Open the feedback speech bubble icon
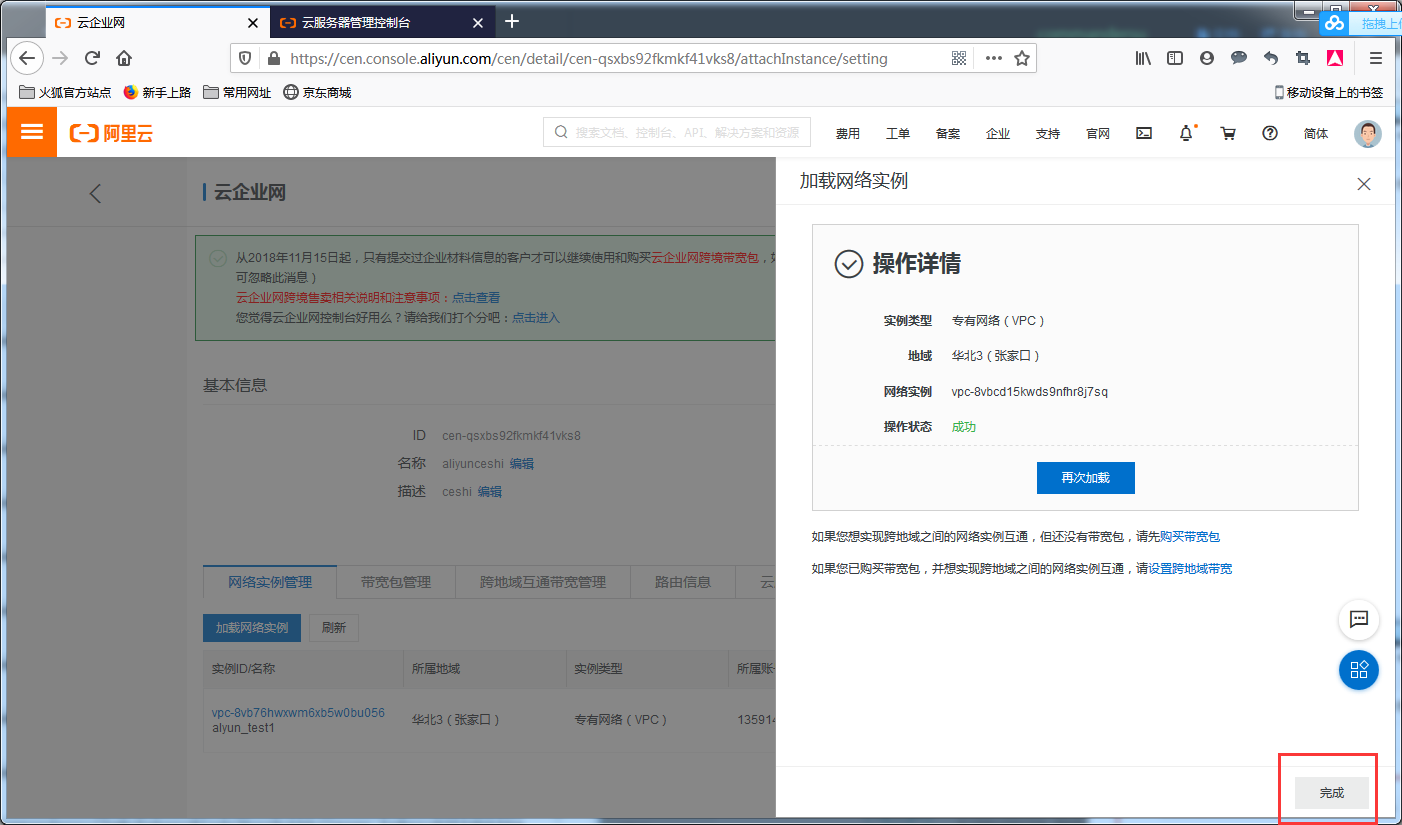1402x825 pixels. point(1358,620)
